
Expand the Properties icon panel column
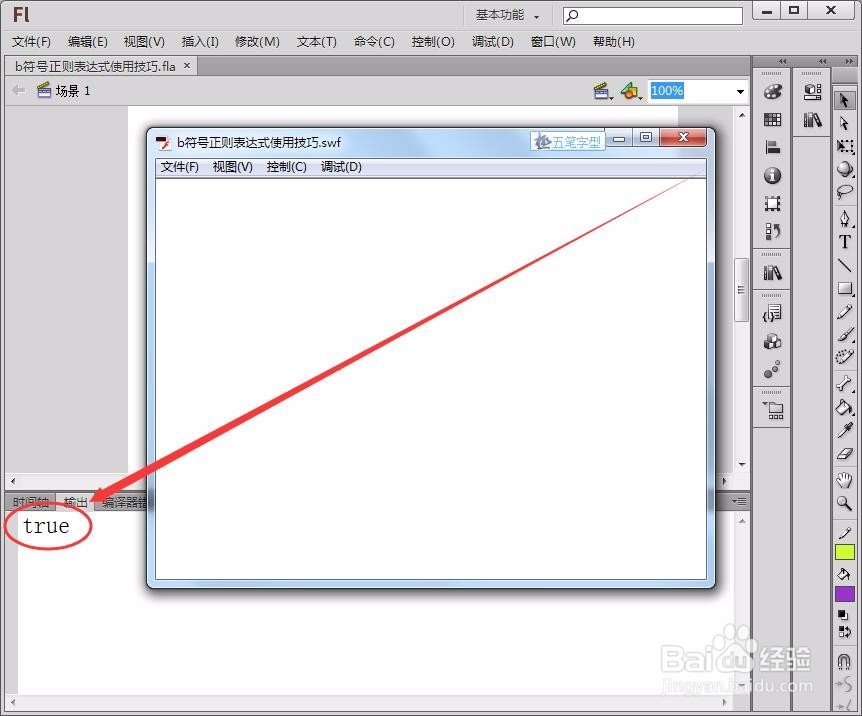[822, 61]
